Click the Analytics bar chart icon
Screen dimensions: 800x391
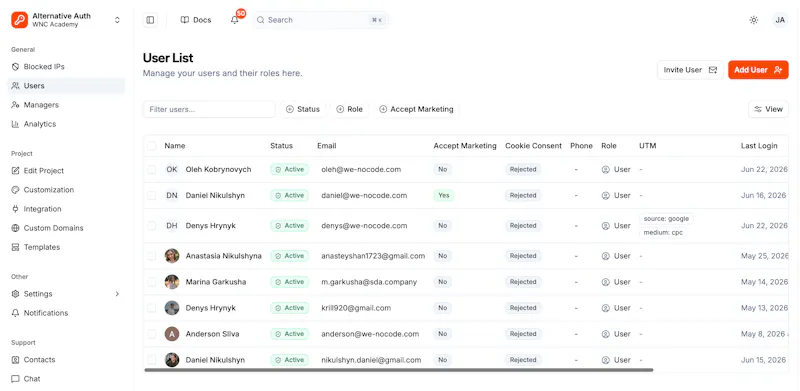point(15,124)
